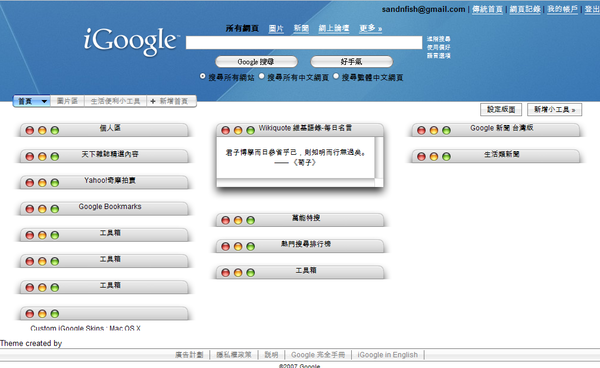Click green button on Yahoo!奇摩拍賣 gadget
The height and width of the screenshot is (368, 600).
55,183
